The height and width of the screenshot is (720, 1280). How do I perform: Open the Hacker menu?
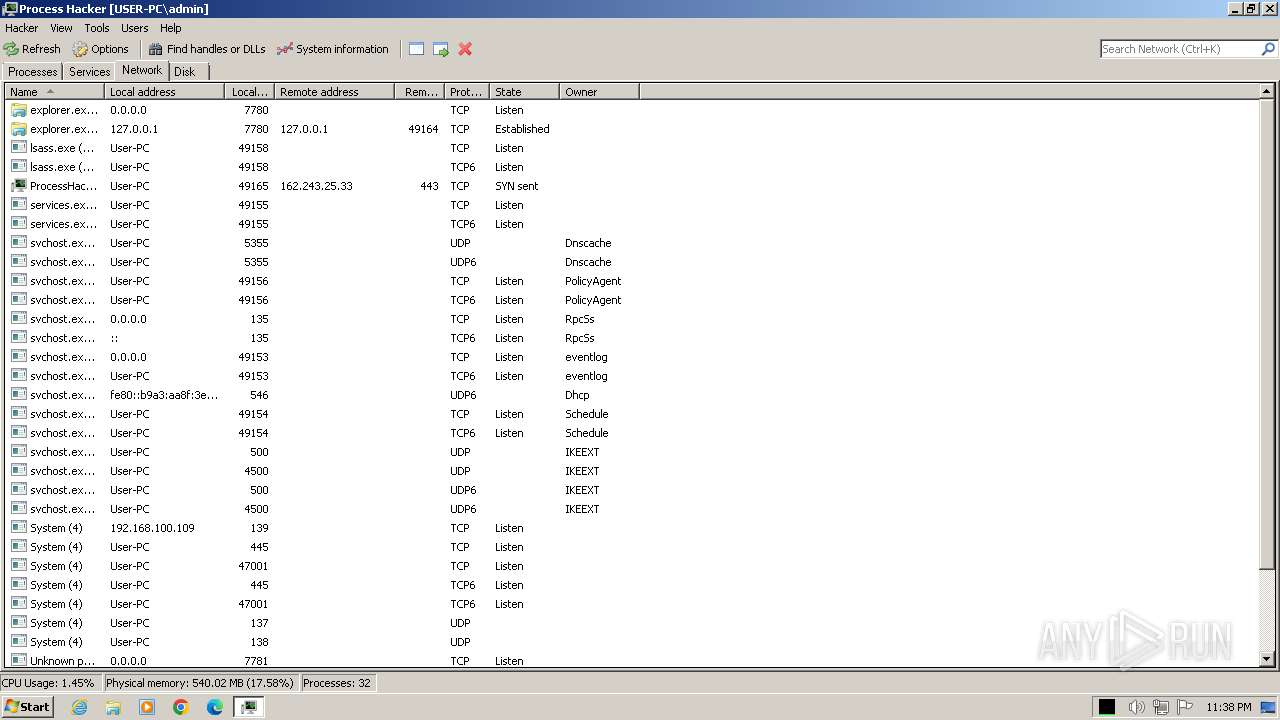[21, 28]
